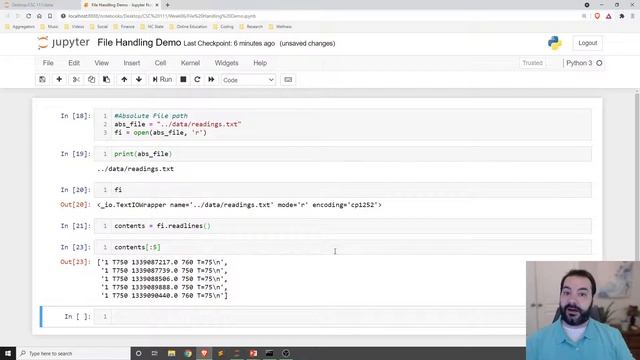
Task: Click the Jupyter logo
Action: [63, 43]
